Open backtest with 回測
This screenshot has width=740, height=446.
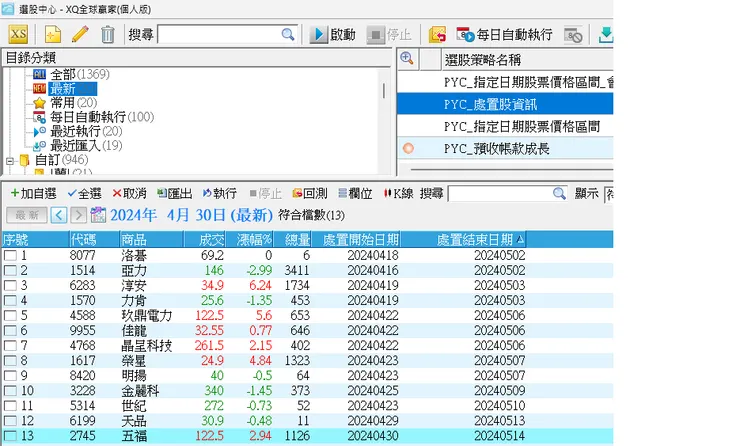(310, 193)
